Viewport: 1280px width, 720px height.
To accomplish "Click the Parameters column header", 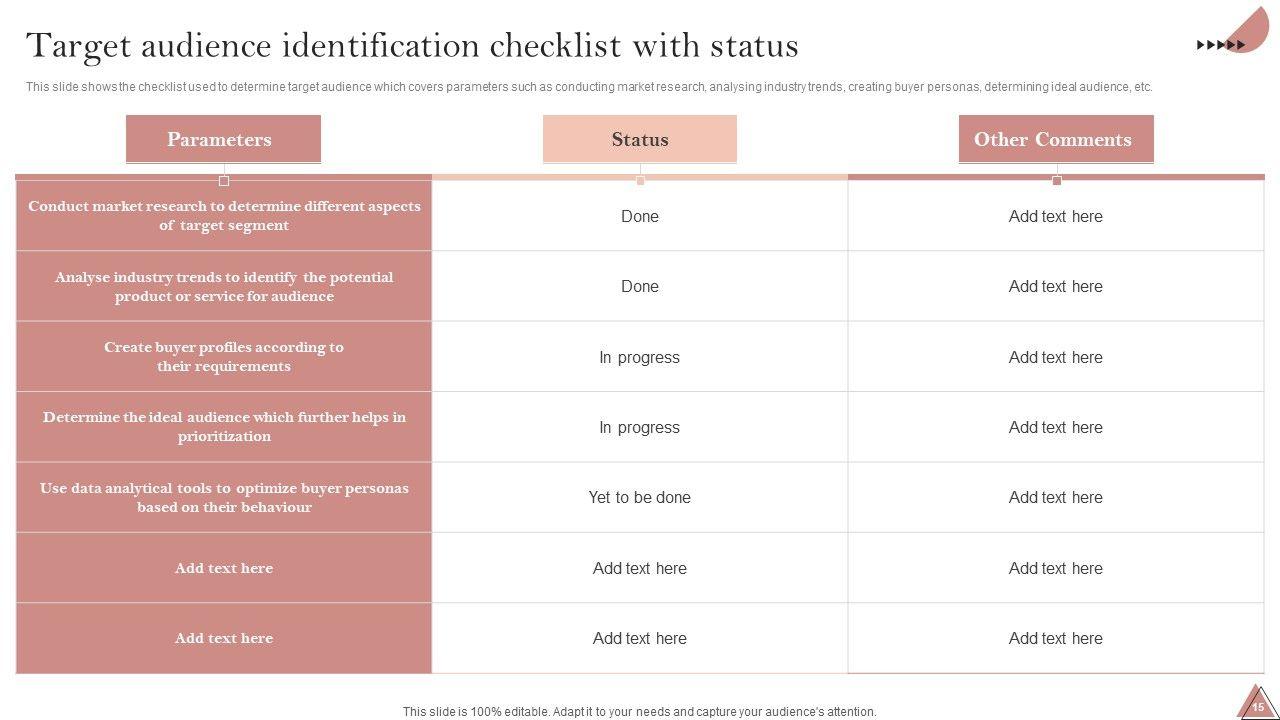I will (x=223, y=139).
